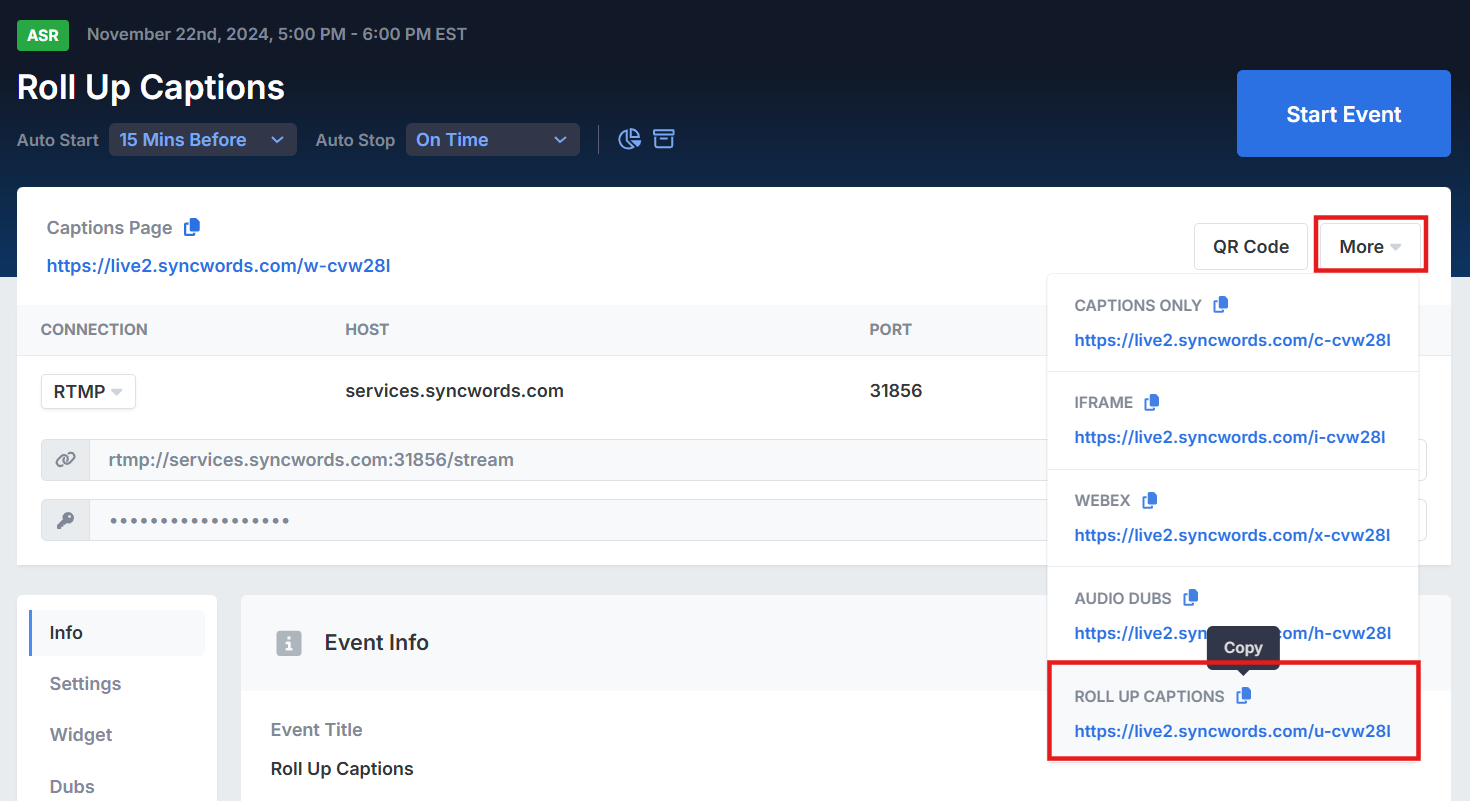This screenshot has height=801, width=1470.
Task: Copy the Webex URL
Action: tap(1150, 500)
